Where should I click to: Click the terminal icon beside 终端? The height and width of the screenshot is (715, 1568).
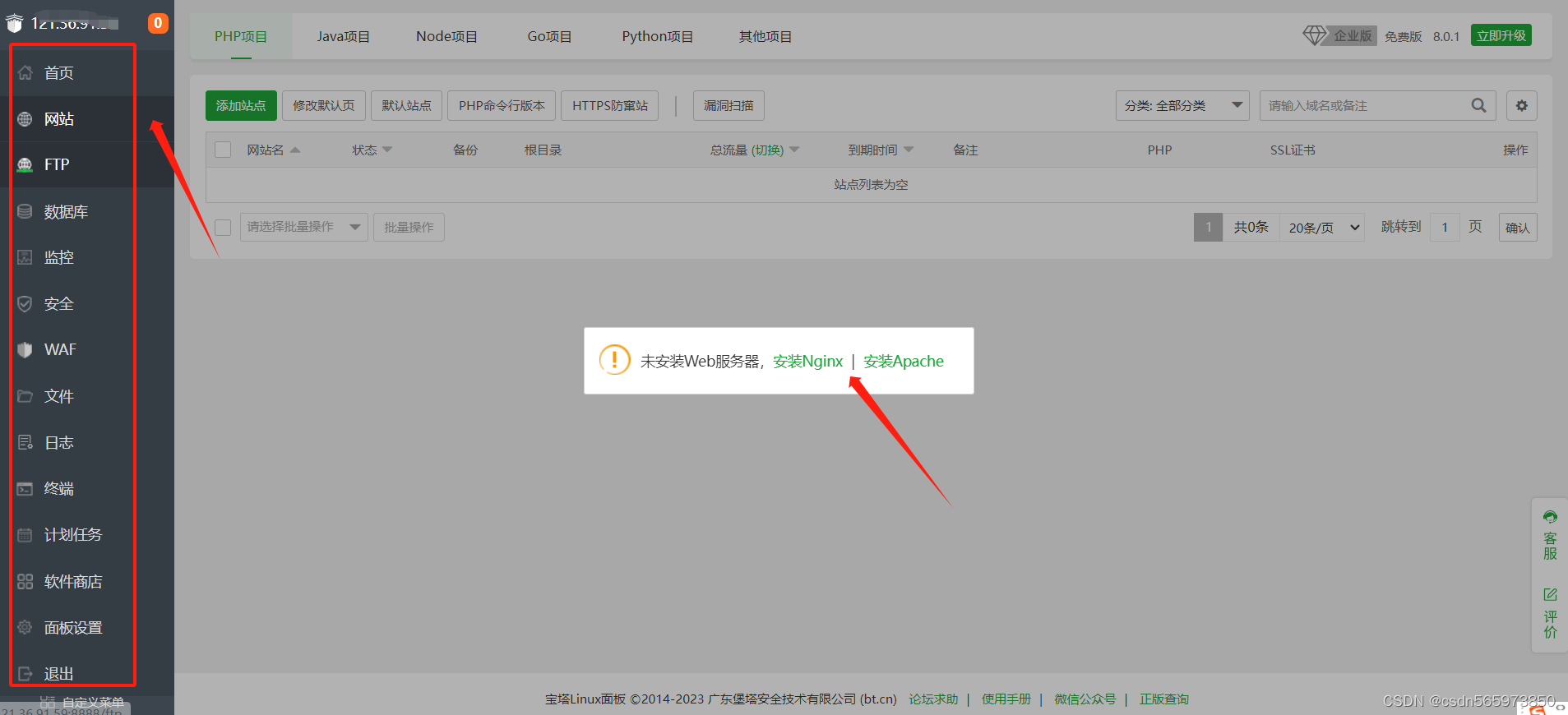[x=25, y=488]
